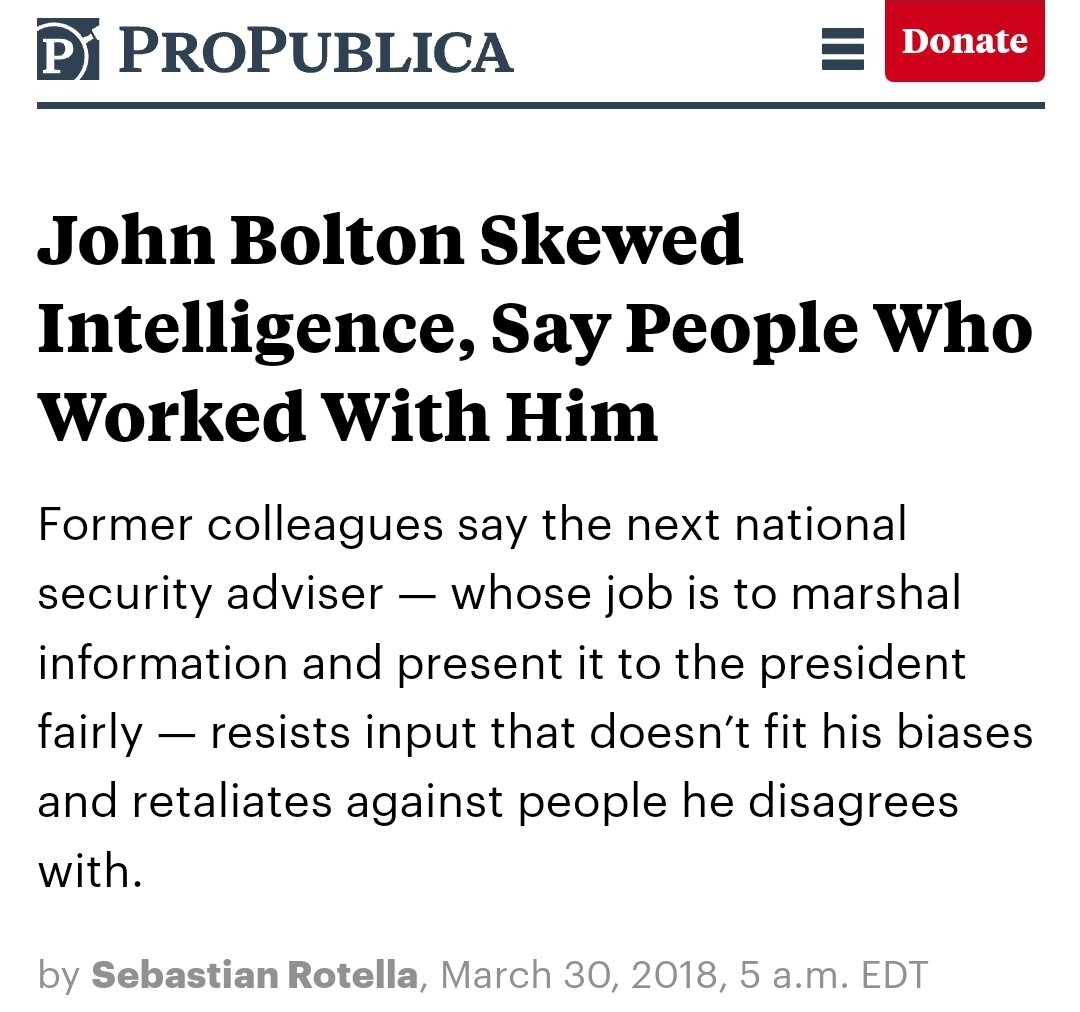Screen dimensions: 1080x1012
Task: Open Sebastian Rotella's author page
Action: (254, 974)
